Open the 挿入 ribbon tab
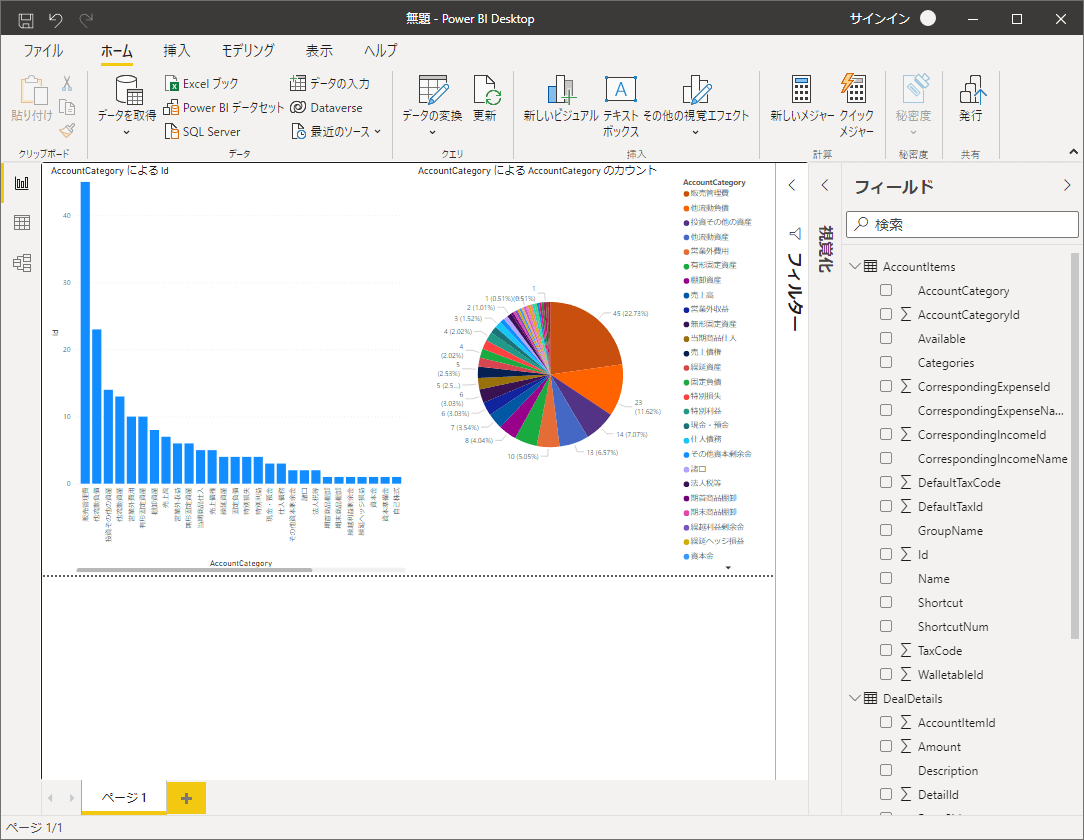The height and width of the screenshot is (840, 1084). [176, 50]
